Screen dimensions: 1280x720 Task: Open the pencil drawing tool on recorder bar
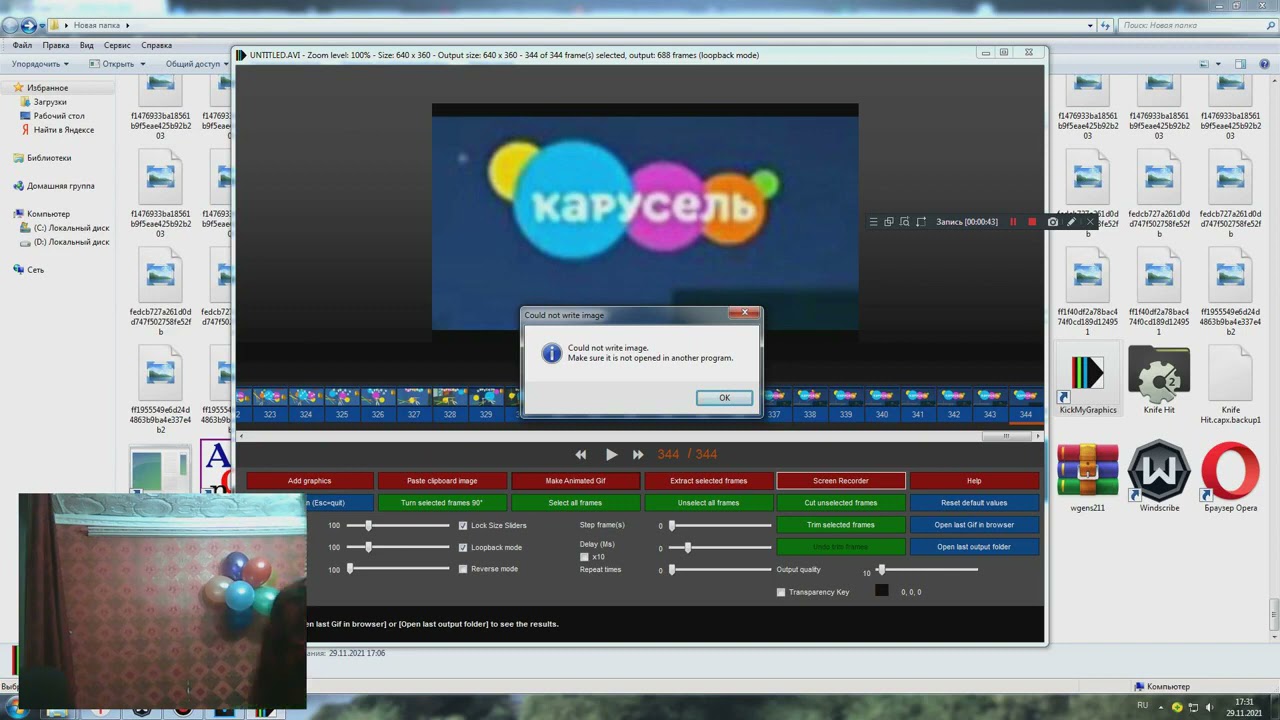click(1071, 222)
